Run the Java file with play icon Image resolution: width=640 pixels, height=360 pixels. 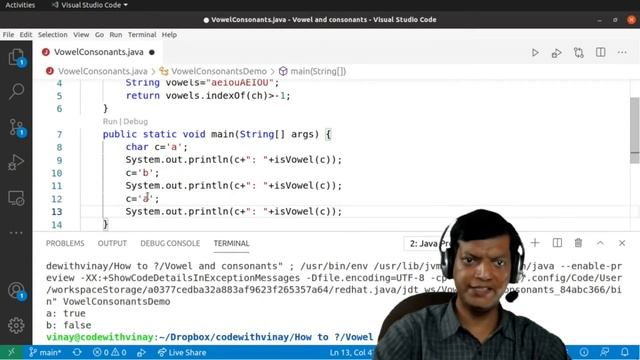[x=535, y=53]
